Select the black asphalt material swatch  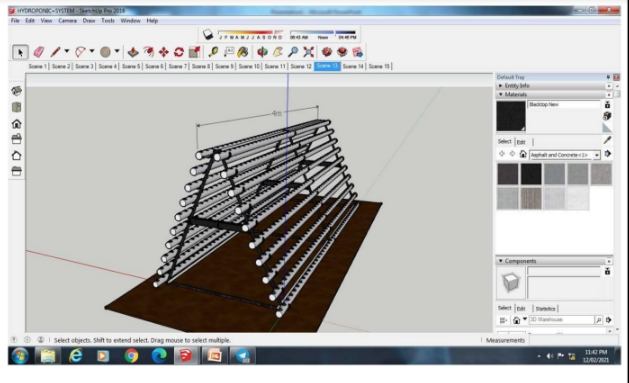[x=531, y=174]
